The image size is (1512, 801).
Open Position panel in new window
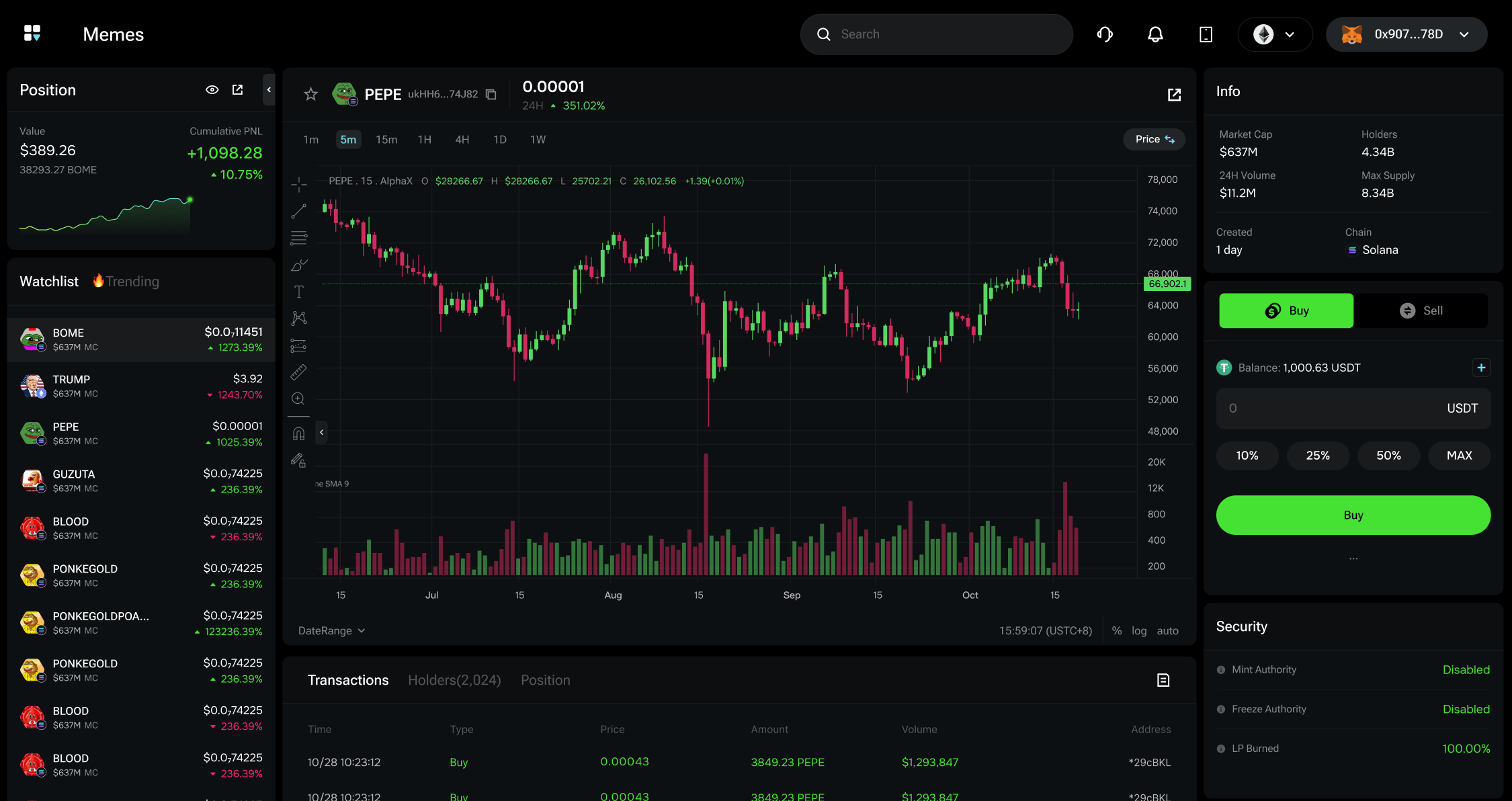[237, 89]
